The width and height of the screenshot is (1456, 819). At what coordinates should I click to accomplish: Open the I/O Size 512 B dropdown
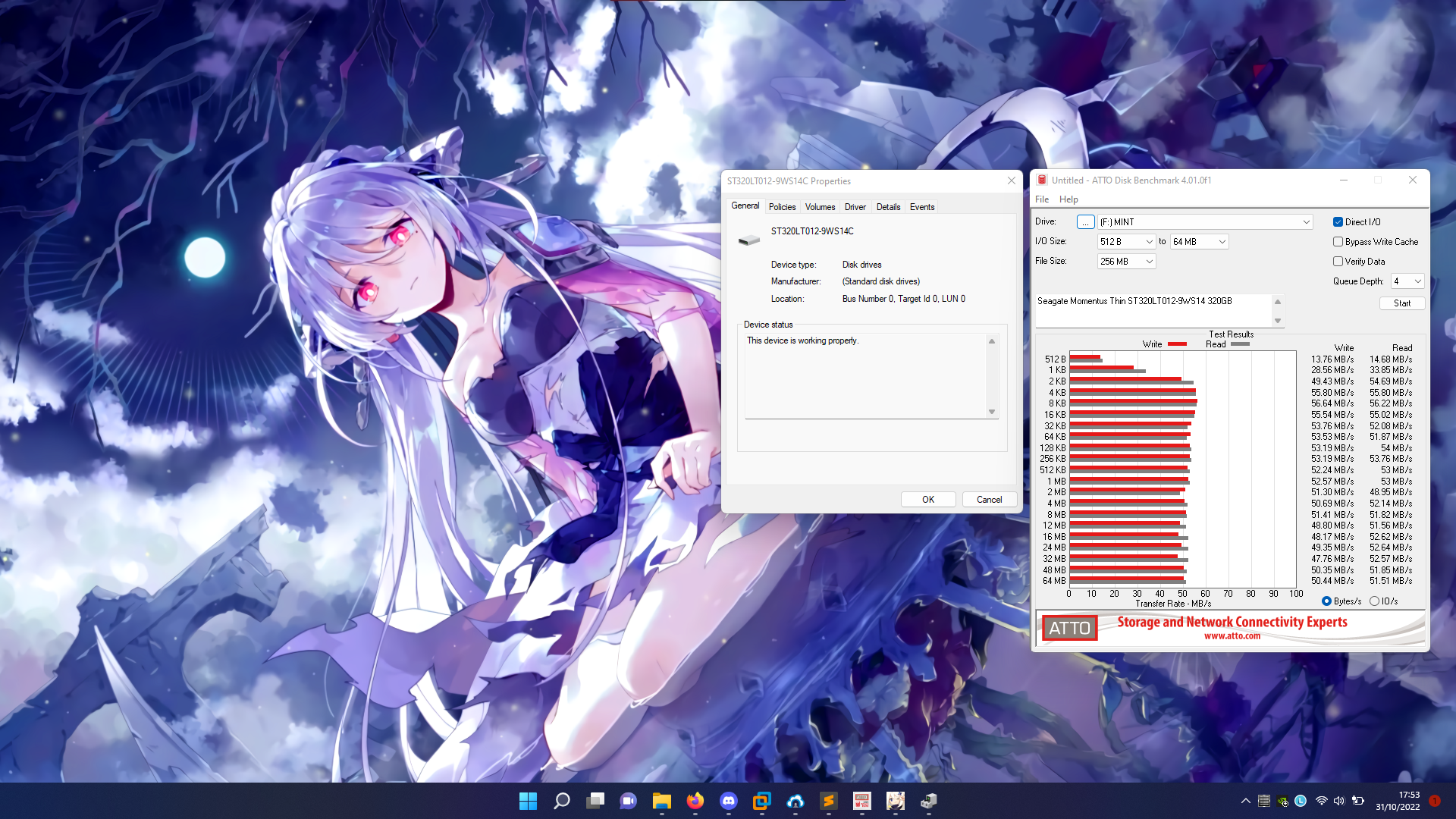click(1126, 241)
